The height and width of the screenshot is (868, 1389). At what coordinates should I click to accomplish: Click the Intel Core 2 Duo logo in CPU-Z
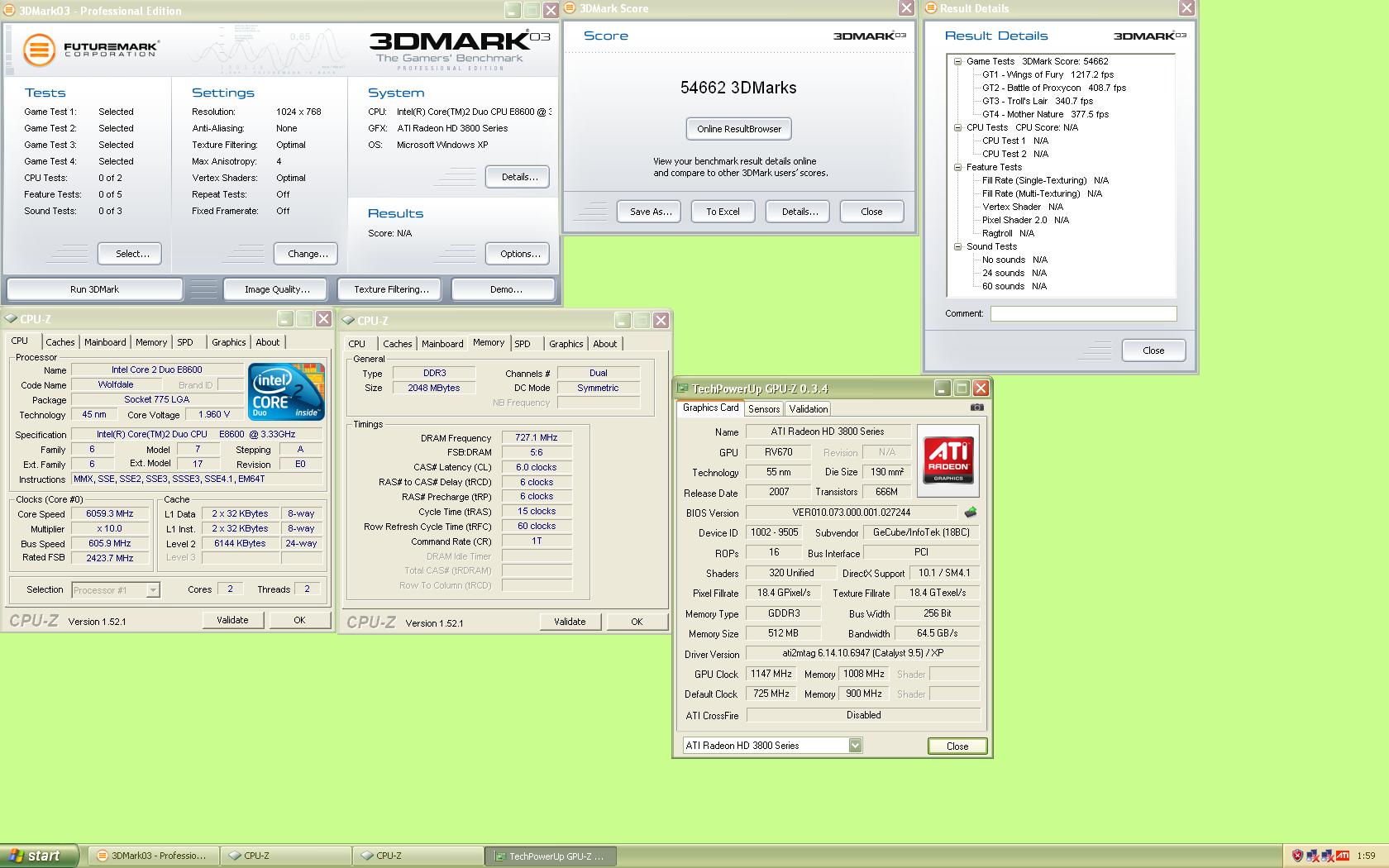tap(286, 392)
